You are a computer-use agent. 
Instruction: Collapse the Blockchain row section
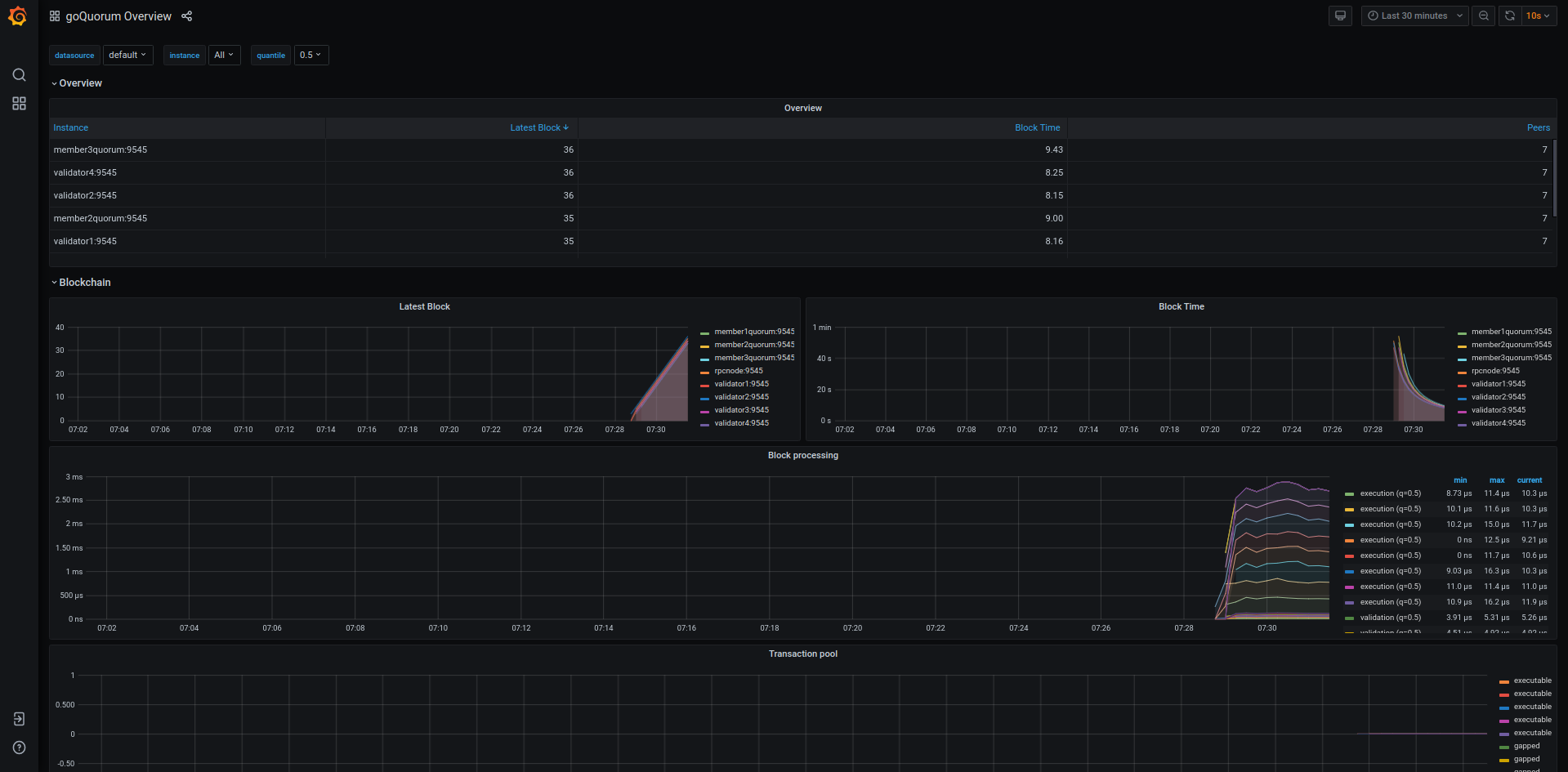pos(84,283)
